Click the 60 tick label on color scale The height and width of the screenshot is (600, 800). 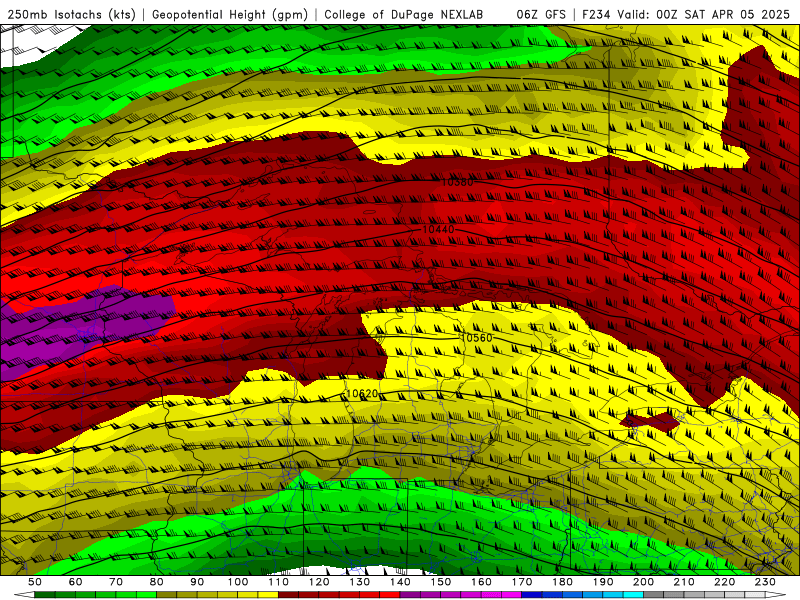[75, 582]
